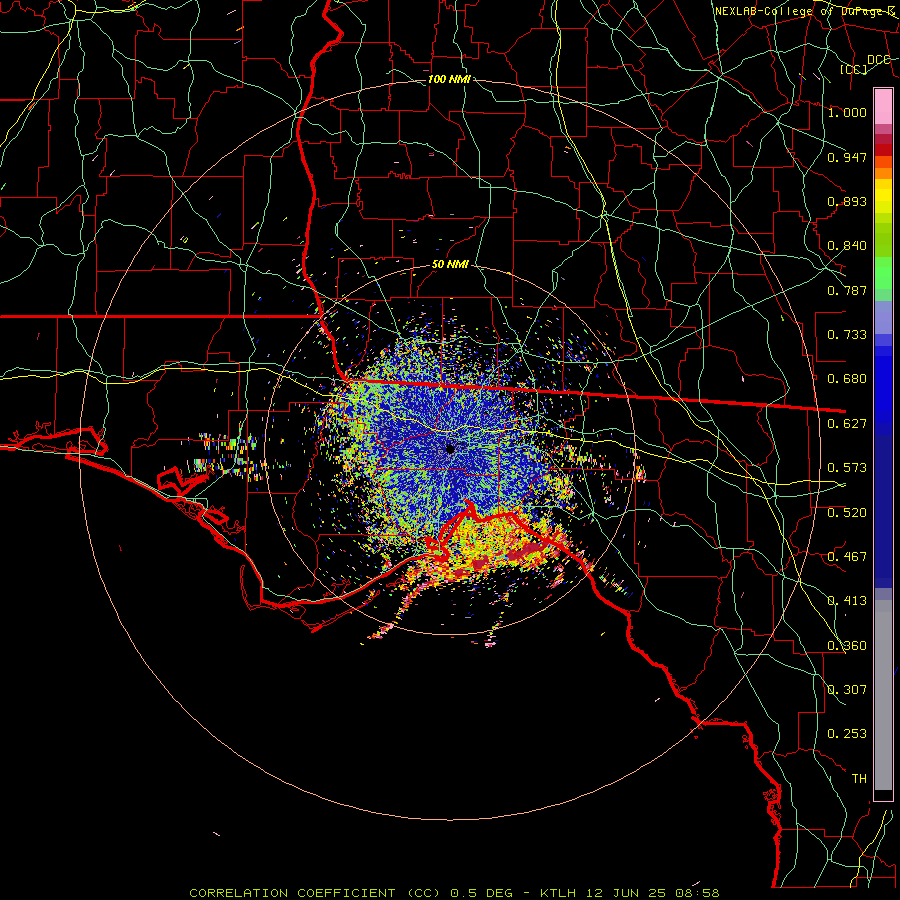The width and height of the screenshot is (900, 900).
Task: Select the 1.000 value on the scale
Action: [x=847, y=112]
